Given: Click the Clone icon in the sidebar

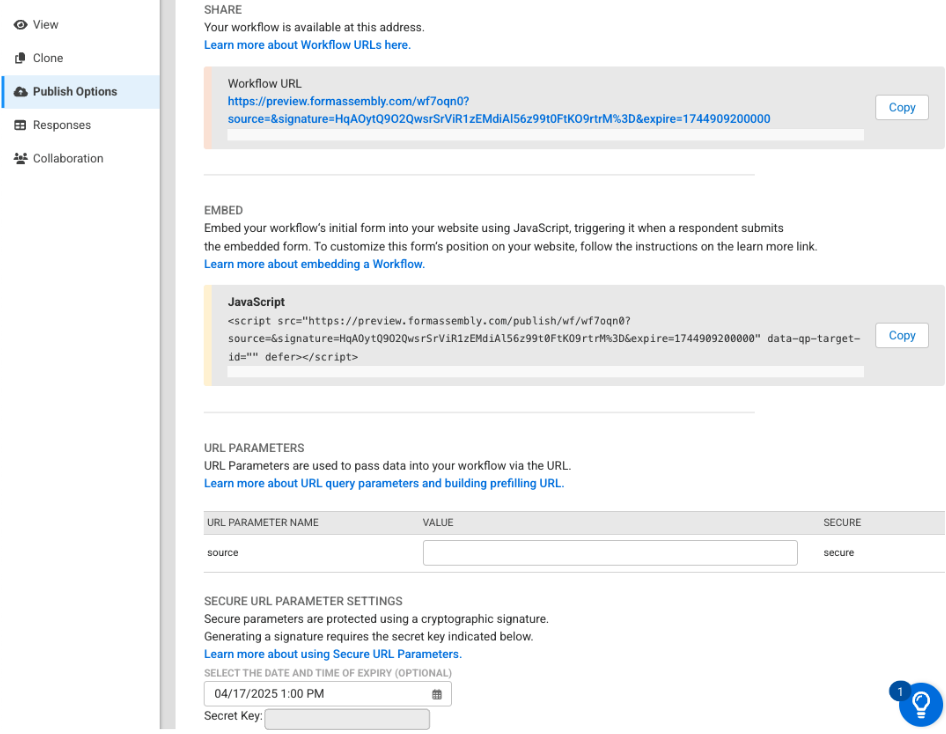Looking at the screenshot, I should (x=20, y=59).
